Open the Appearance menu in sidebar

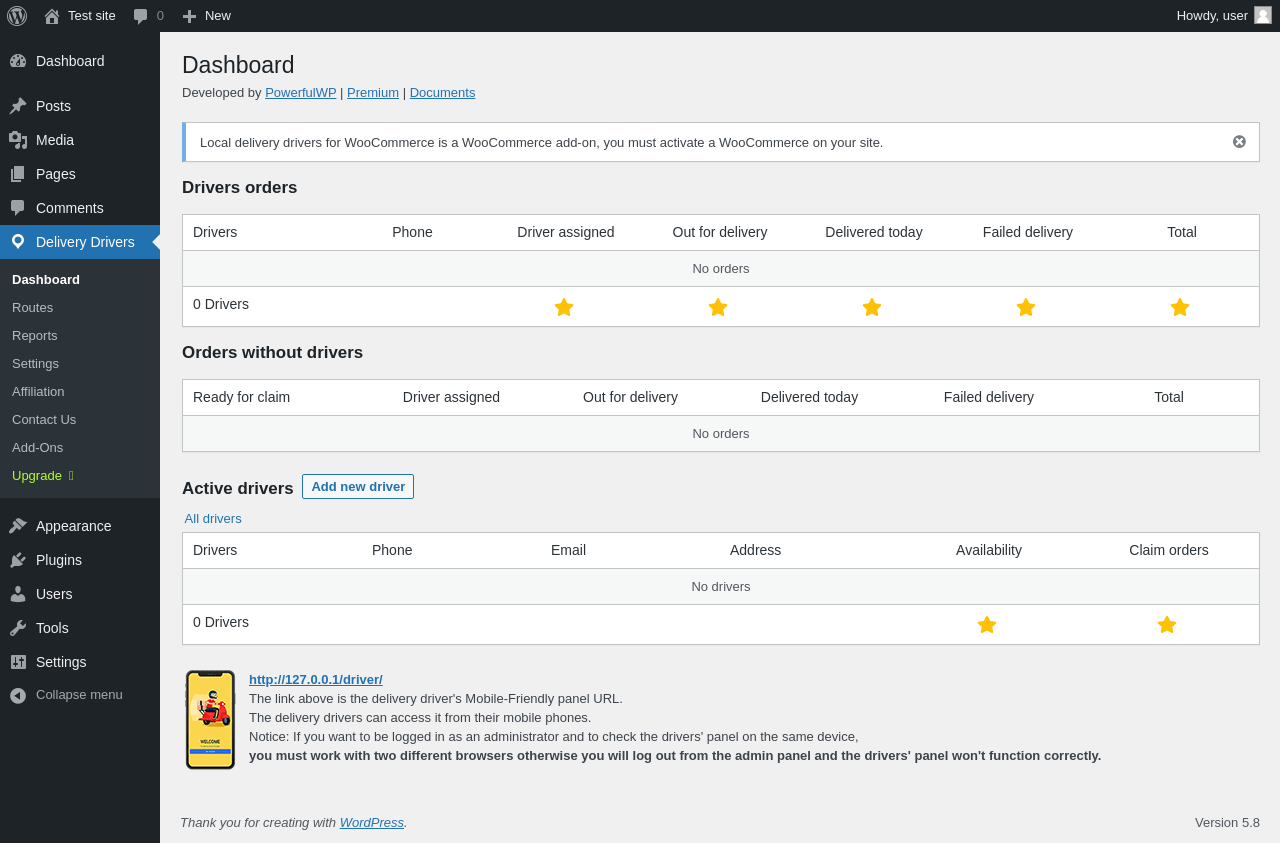pos(73,526)
